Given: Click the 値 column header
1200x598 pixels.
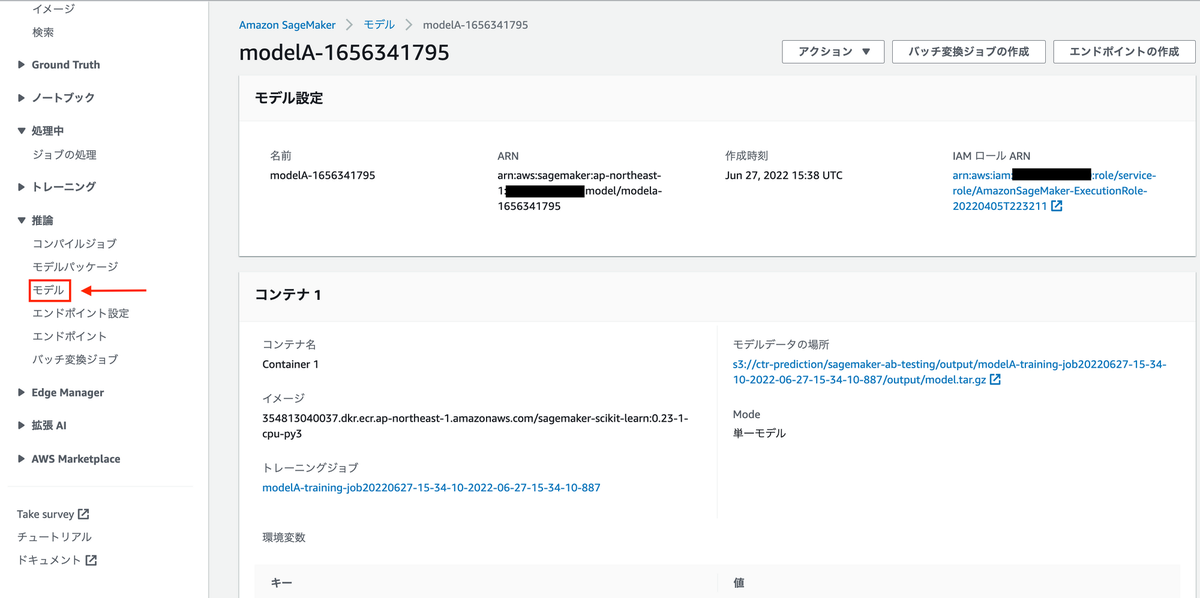Looking at the screenshot, I should pos(739,582).
